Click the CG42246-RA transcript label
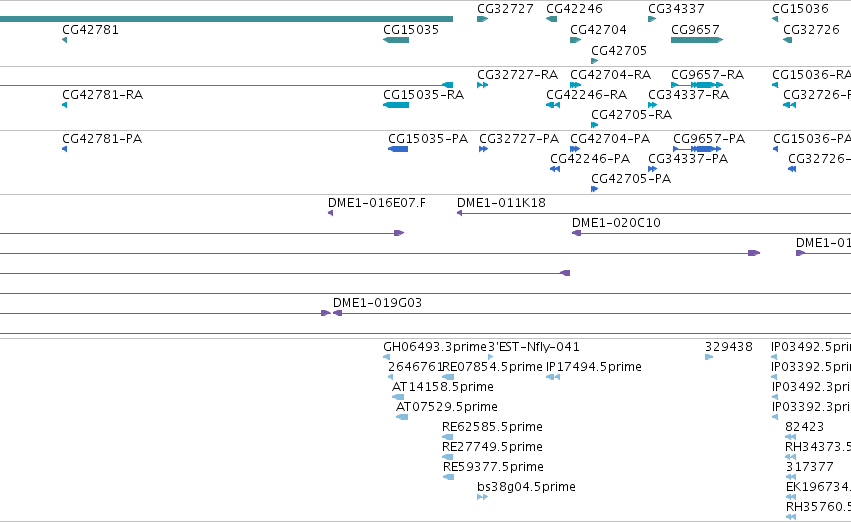This screenshot has height=522, width=851. click(587, 95)
